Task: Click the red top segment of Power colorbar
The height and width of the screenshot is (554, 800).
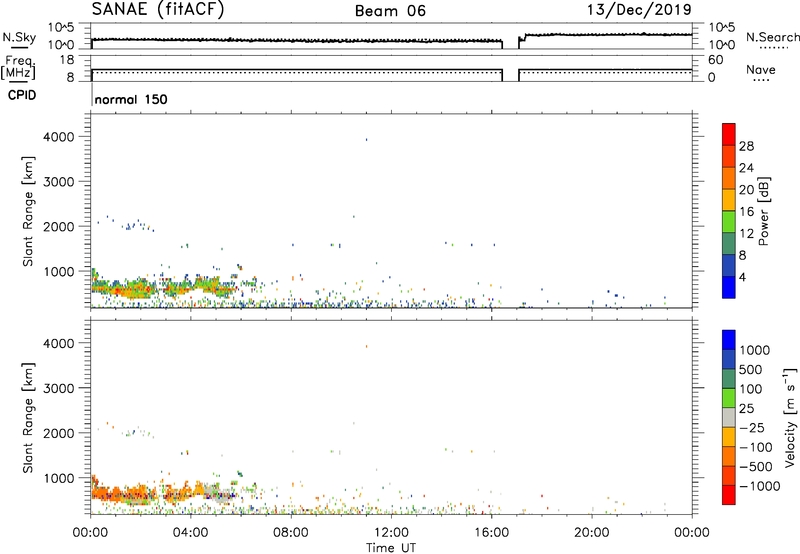Action: click(x=729, y=134)
